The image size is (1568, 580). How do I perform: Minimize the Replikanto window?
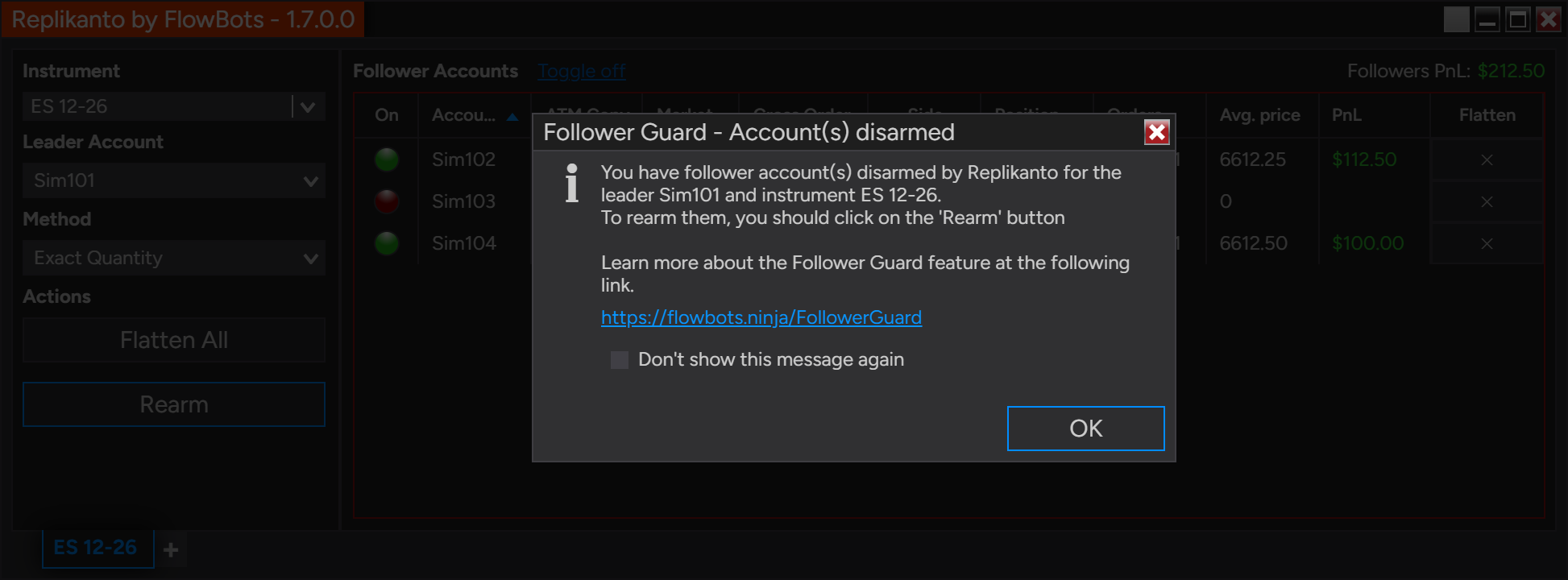(1487, 19)
